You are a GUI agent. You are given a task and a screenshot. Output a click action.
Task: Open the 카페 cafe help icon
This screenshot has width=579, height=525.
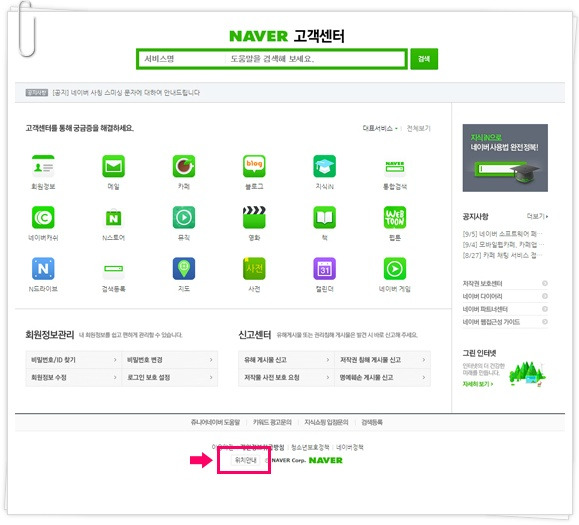[x=184, y=167]
